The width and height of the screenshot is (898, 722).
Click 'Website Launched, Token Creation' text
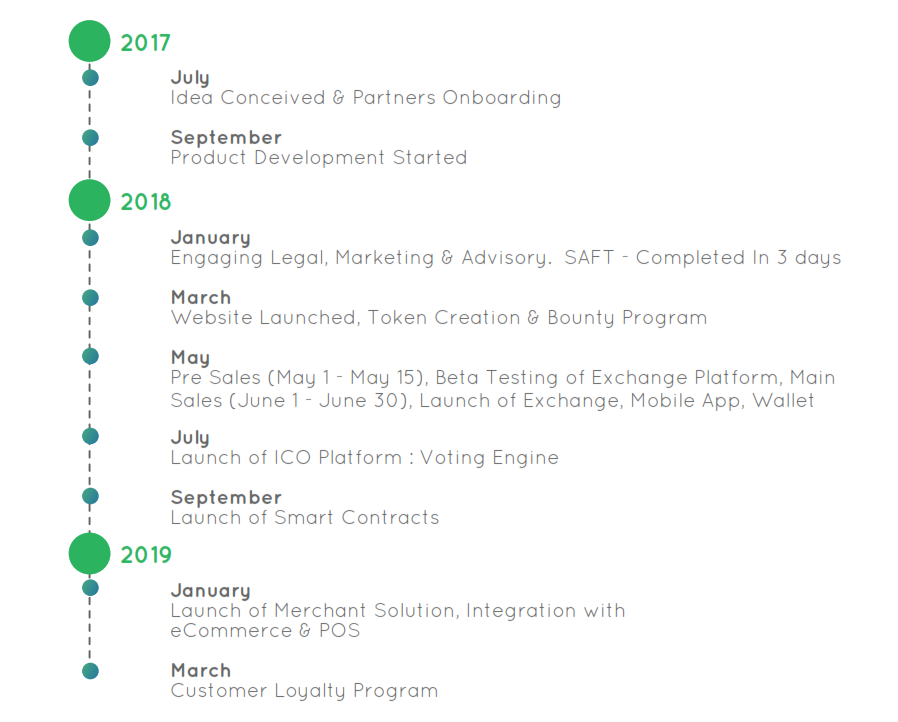(x=346, y=318)
